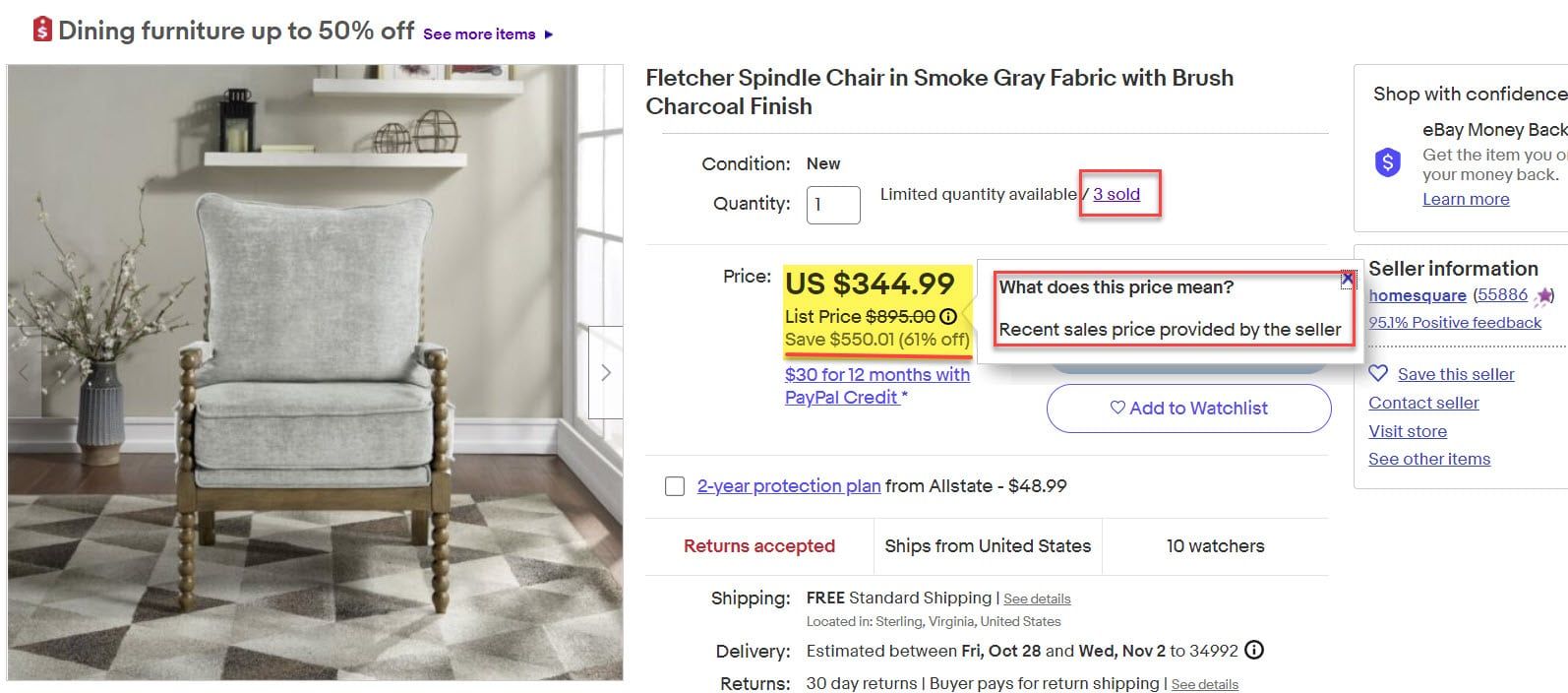
Task: Open See details link for shipping
Action: (1037, 598)
